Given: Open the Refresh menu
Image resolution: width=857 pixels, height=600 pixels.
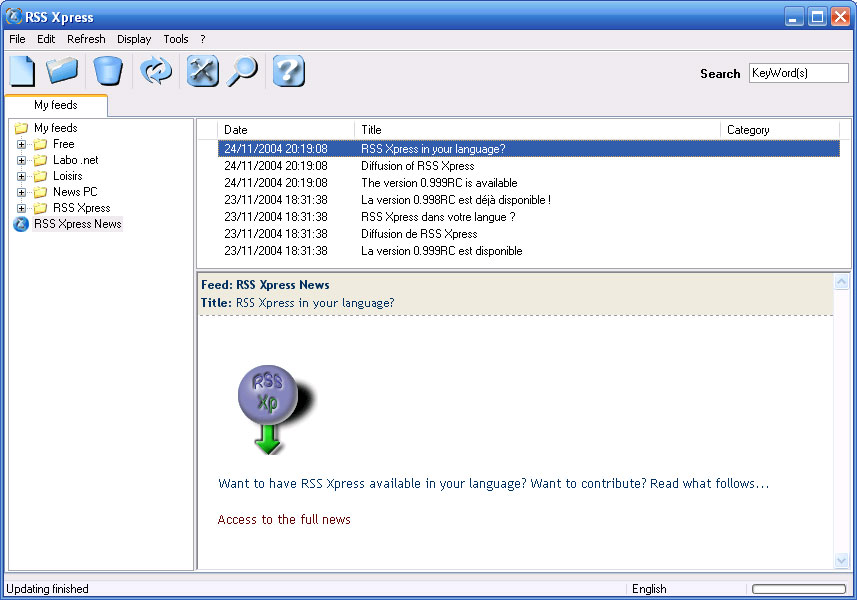Looking at the screenshot, I should [x=86, y=39].
